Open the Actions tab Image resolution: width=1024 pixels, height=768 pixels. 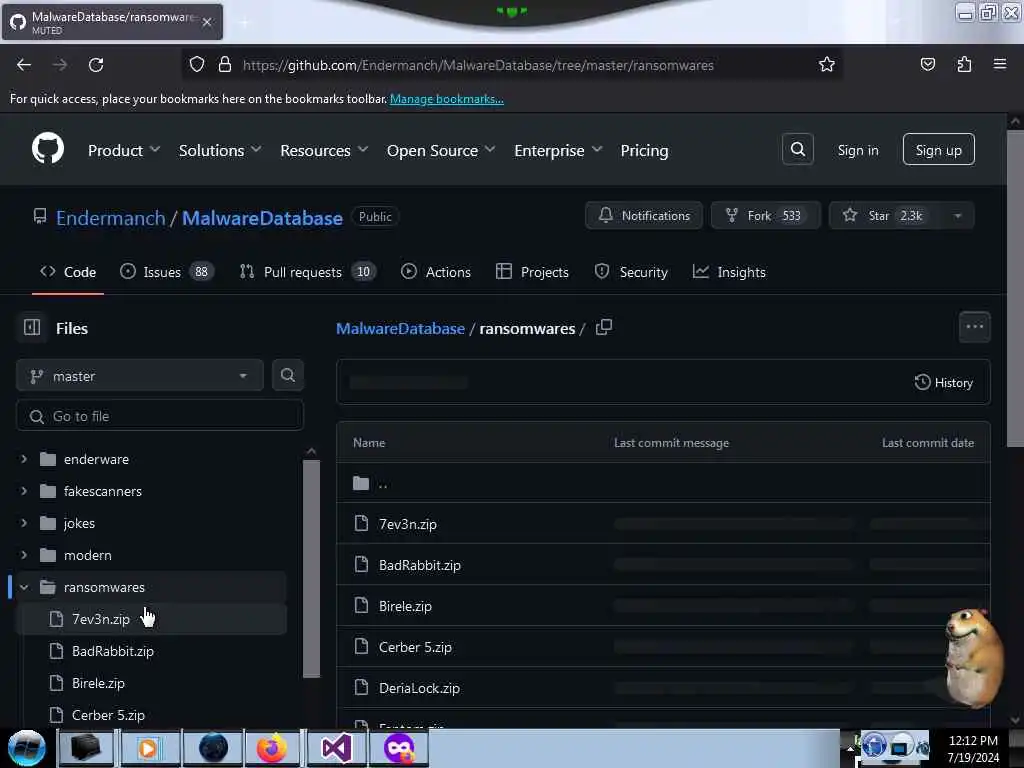(436, 272)
